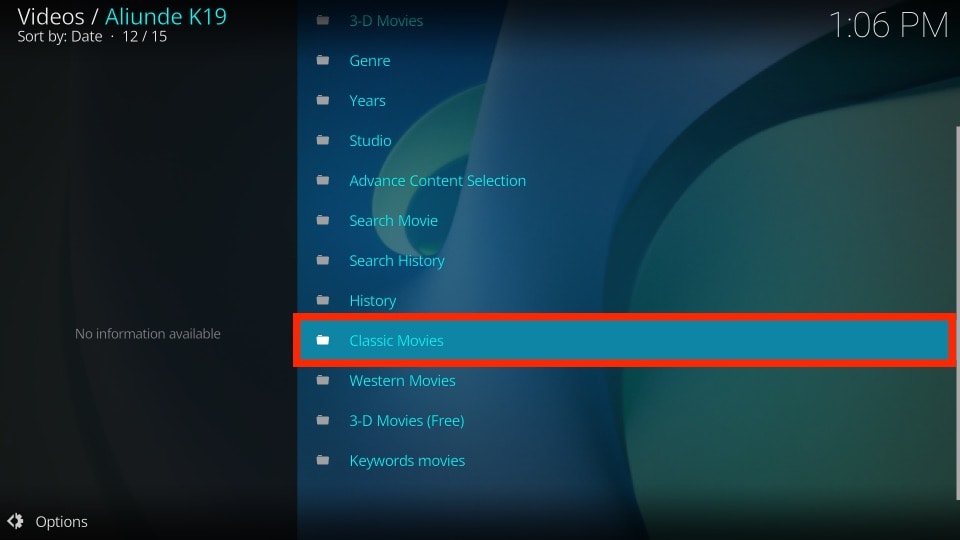Click the Options gear icon

point(15,521)
